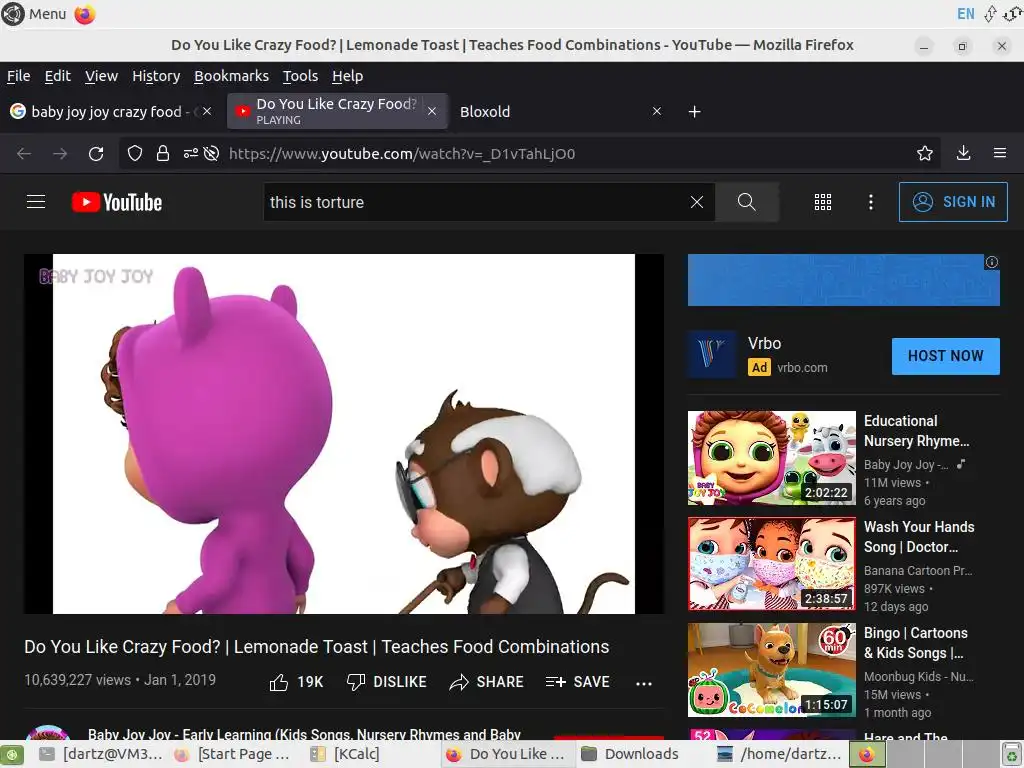Open 'Wash Your Hands Song | Doctor...' title
Image resolution: width=1024 pixels, height=768 pixels.
point(919,537)
